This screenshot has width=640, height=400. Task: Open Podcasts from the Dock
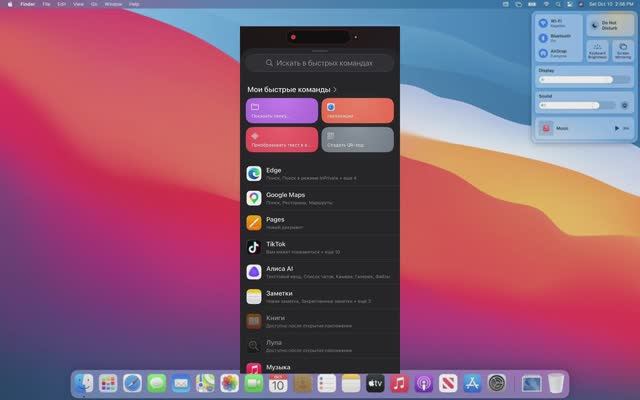(x=424, y=384)
